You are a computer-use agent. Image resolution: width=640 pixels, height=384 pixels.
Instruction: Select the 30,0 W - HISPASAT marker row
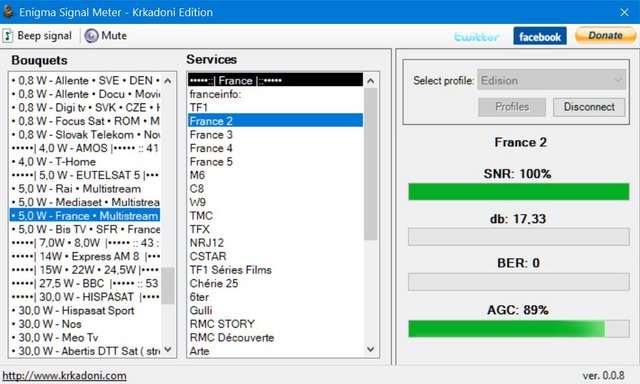tap(85, 297)
